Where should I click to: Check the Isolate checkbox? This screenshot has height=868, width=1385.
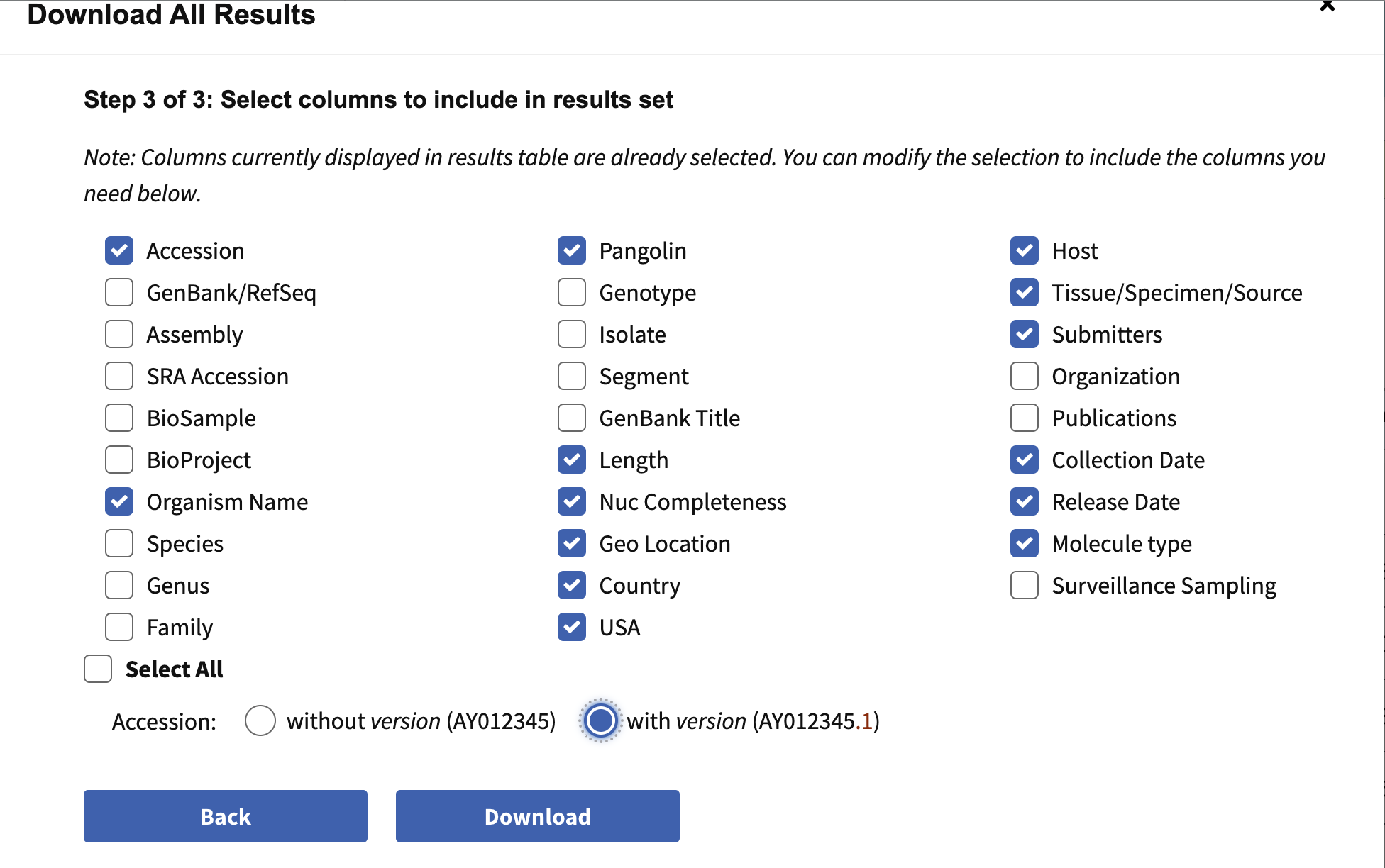point(572,334)
